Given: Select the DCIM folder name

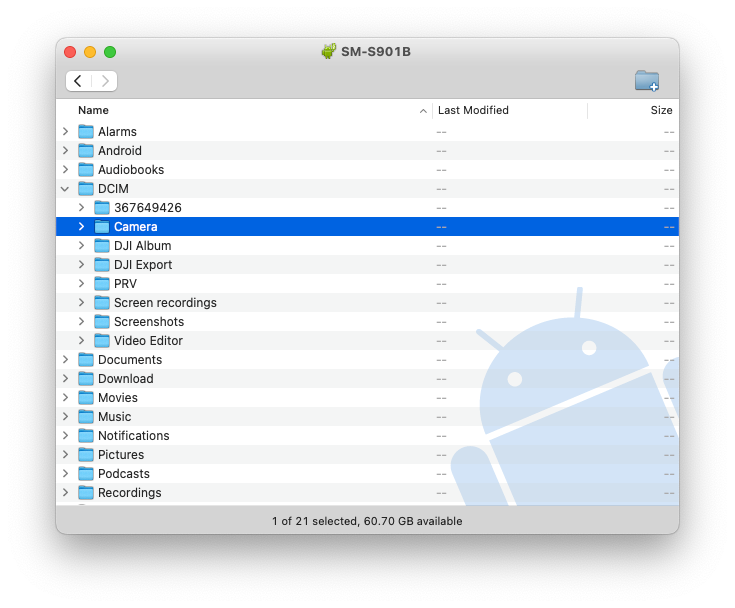Looking at the screenshot, I should (x=113, y=188).
